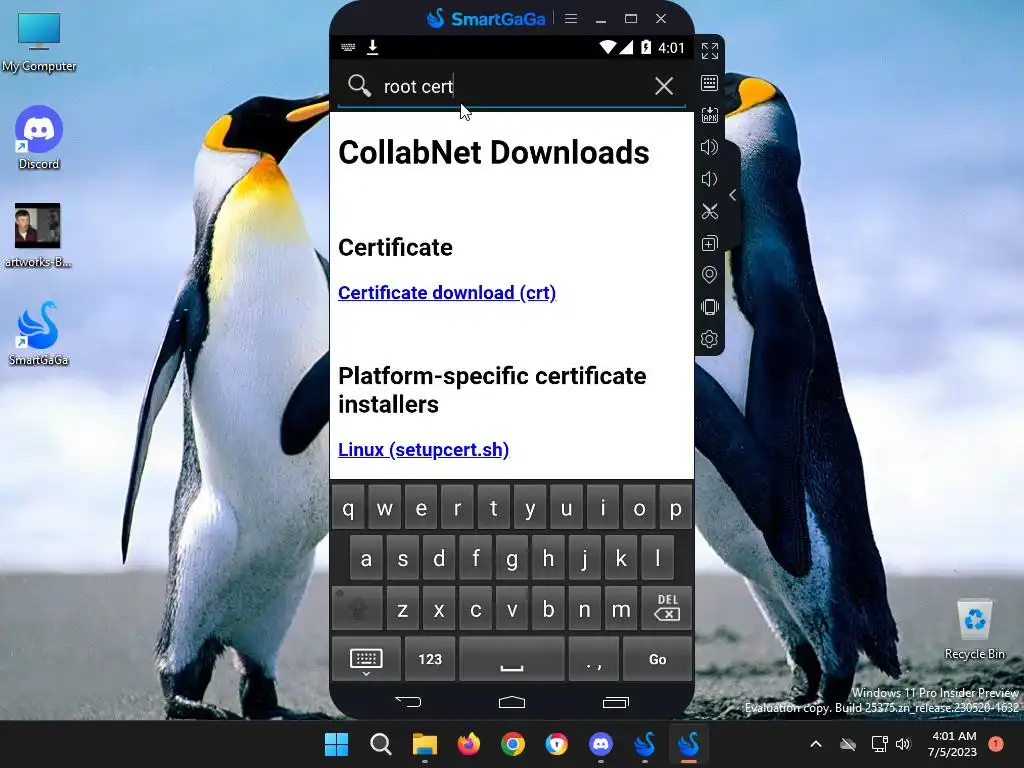
Task: Clear search text with the X icon
Action: tap(664, 86)
